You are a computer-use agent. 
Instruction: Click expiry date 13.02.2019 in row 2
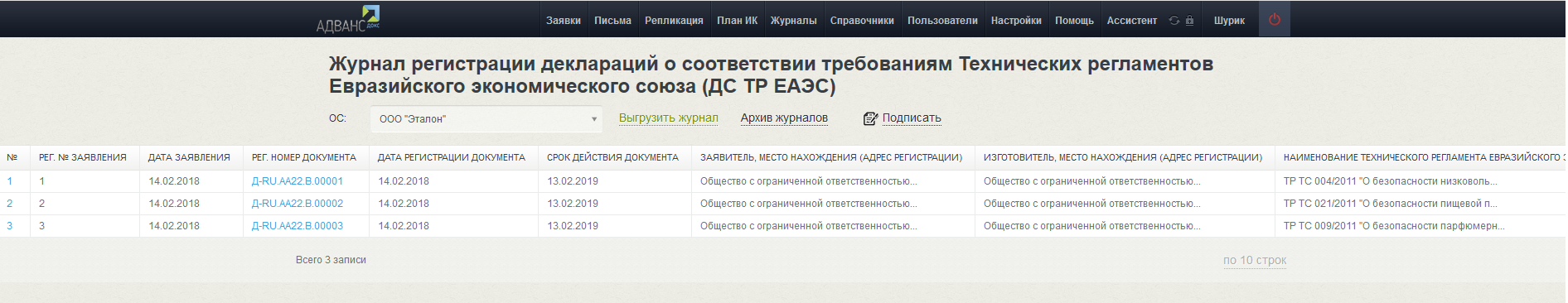(573, 204)
